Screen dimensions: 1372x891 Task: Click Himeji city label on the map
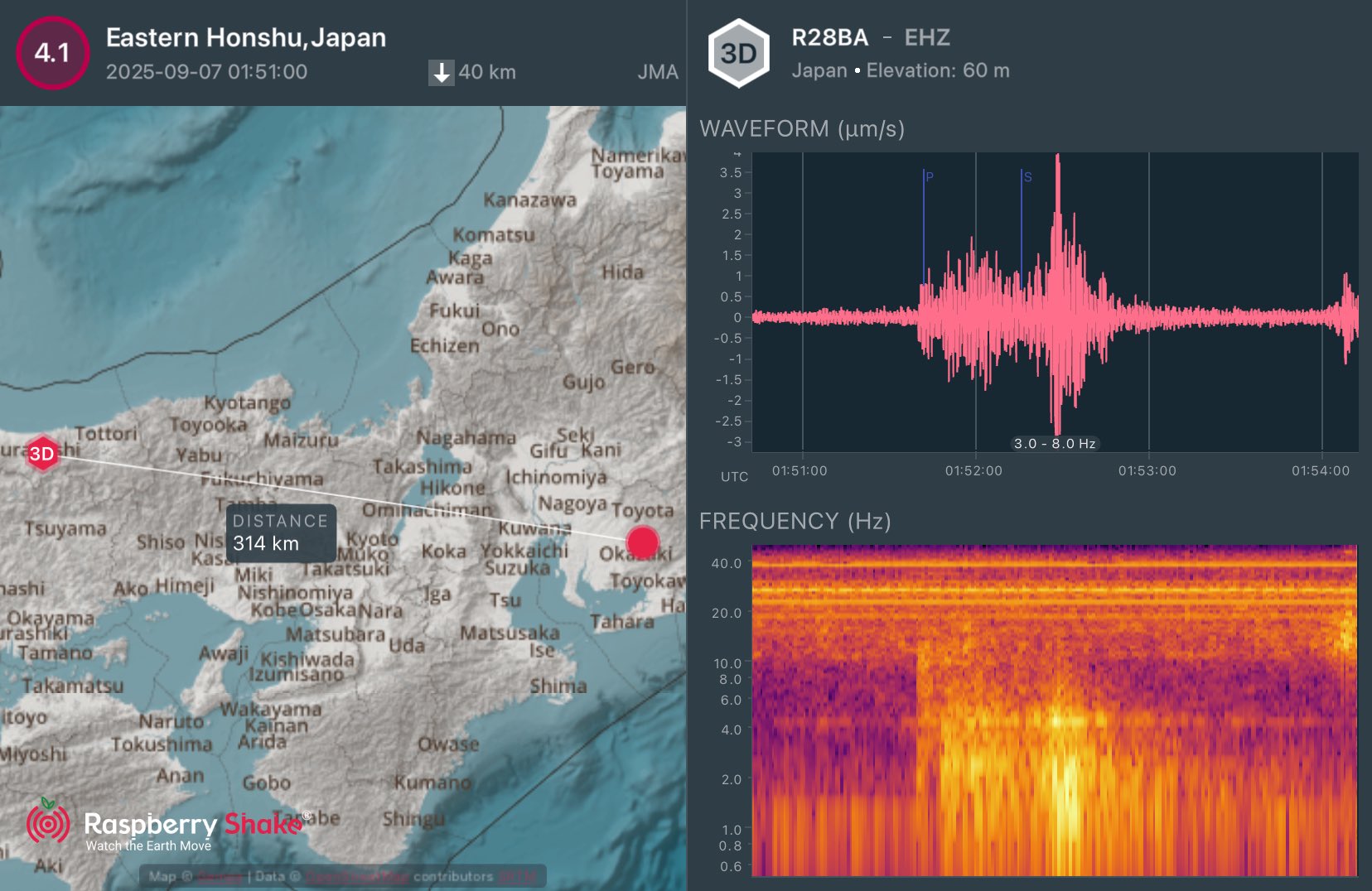coord(185,585)
